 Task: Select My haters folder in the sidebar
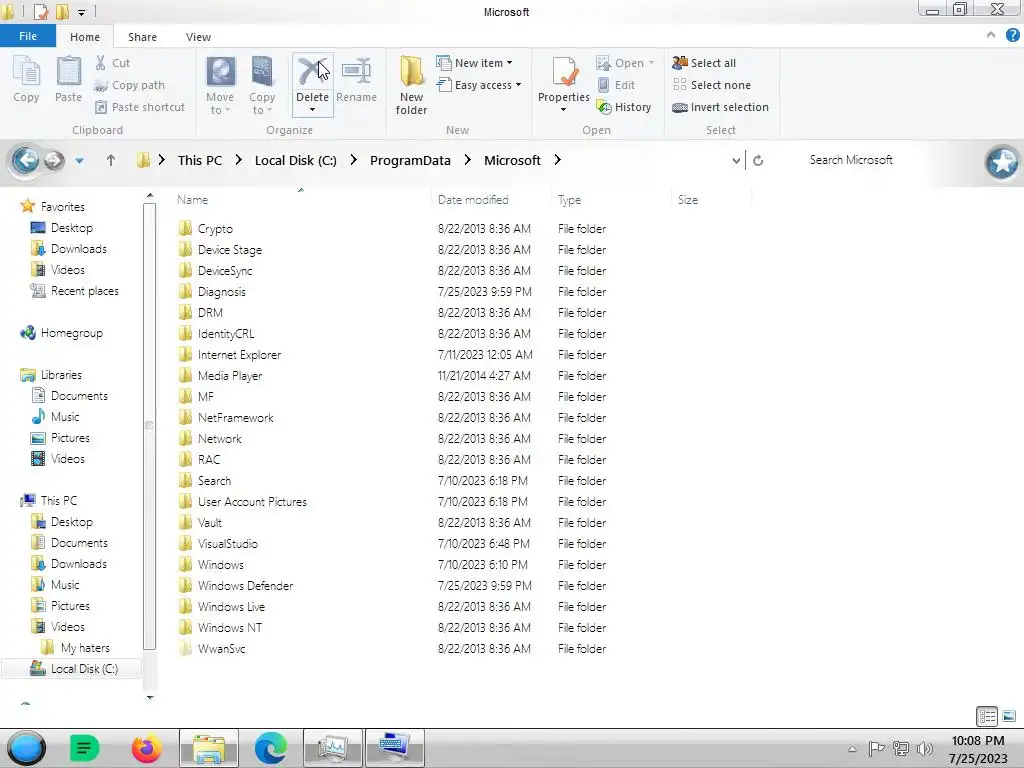74,648
